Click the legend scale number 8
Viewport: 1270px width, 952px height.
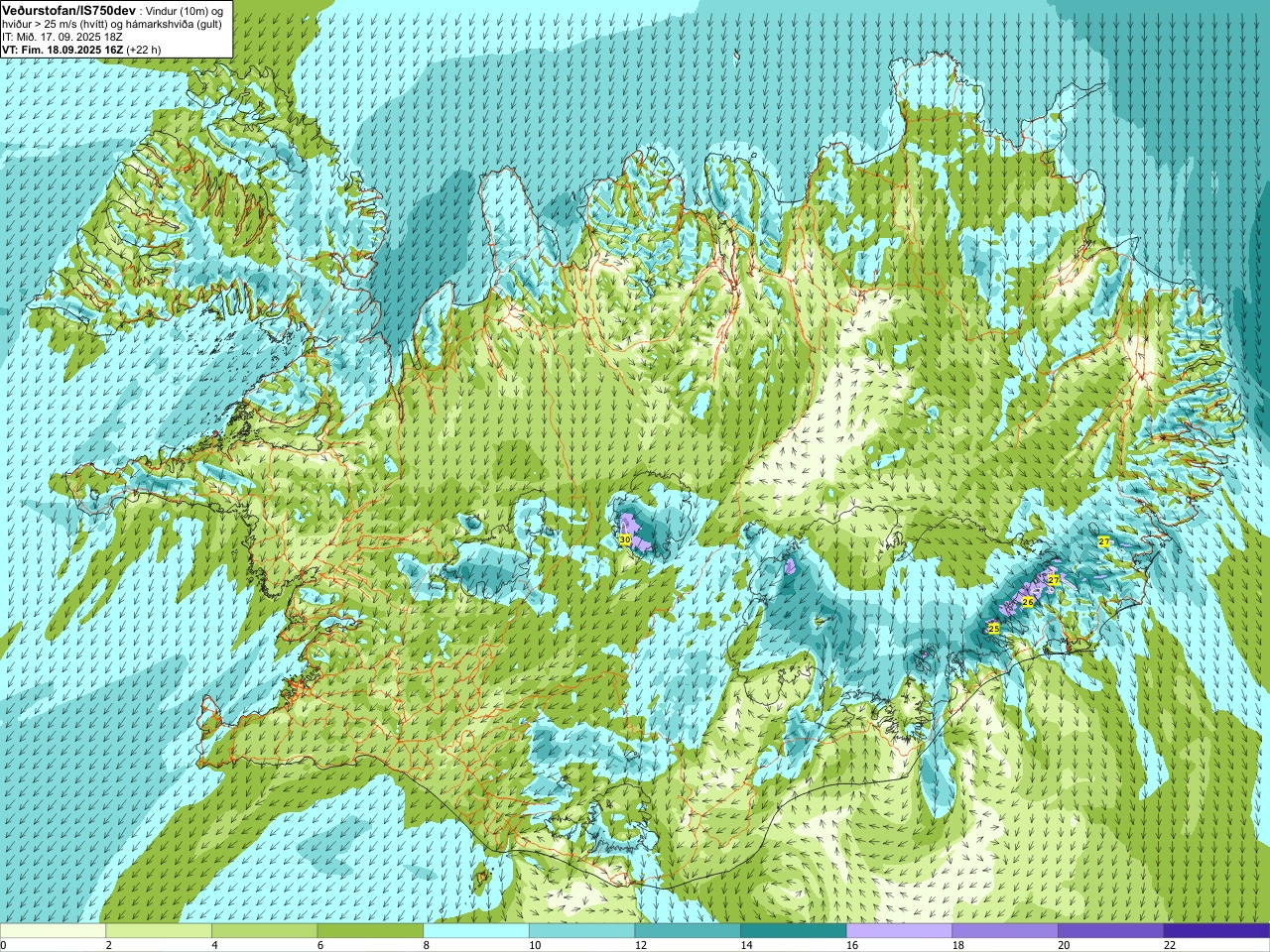[427, 945]
